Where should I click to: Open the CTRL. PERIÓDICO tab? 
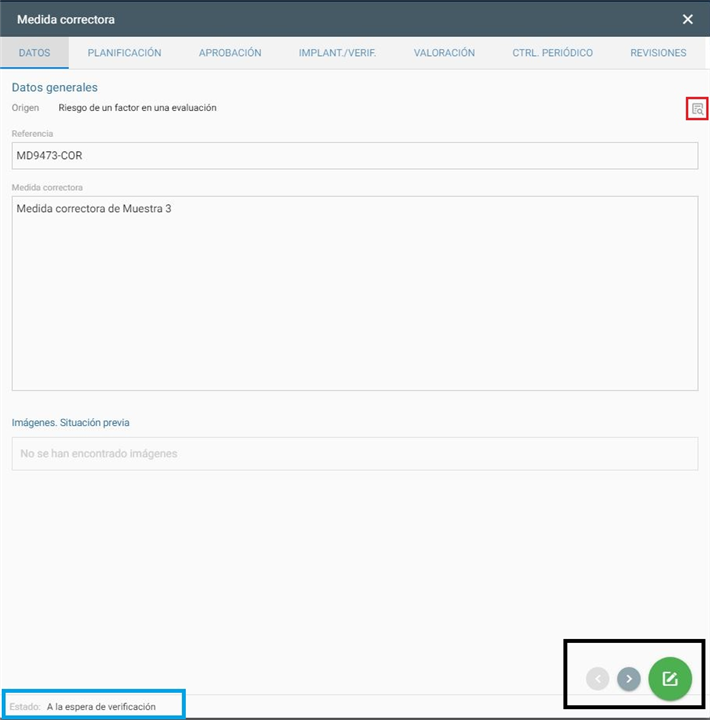click(x=552, y=53)
